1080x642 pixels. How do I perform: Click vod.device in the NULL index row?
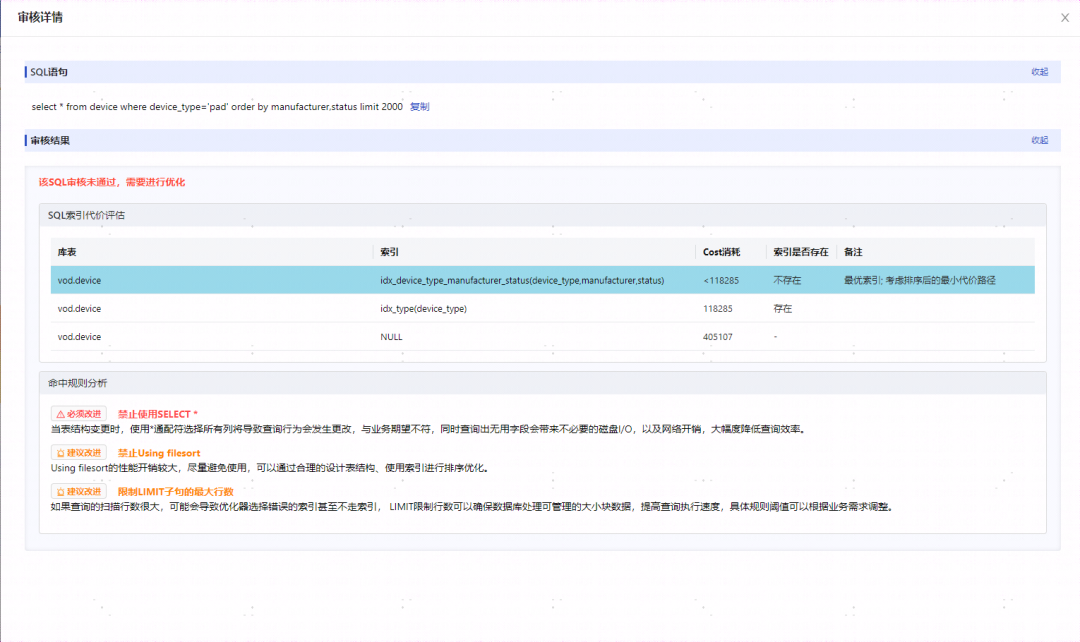click(x=79, y=337)
